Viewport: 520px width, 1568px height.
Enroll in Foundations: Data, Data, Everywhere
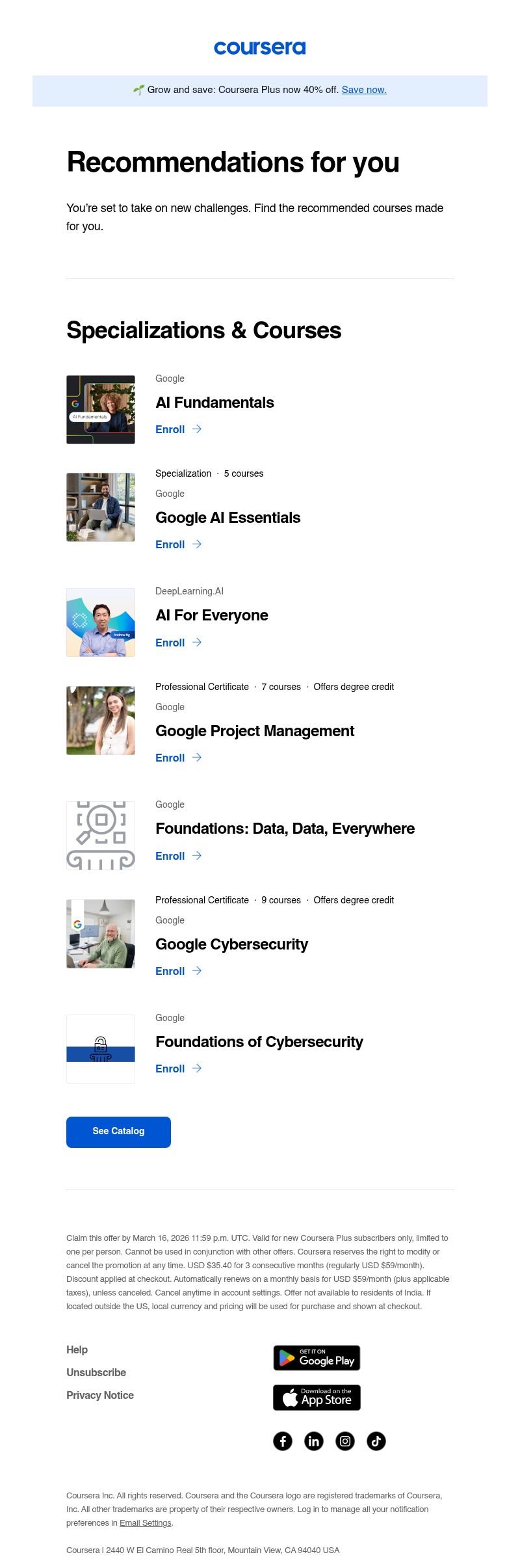pos(170,856)
